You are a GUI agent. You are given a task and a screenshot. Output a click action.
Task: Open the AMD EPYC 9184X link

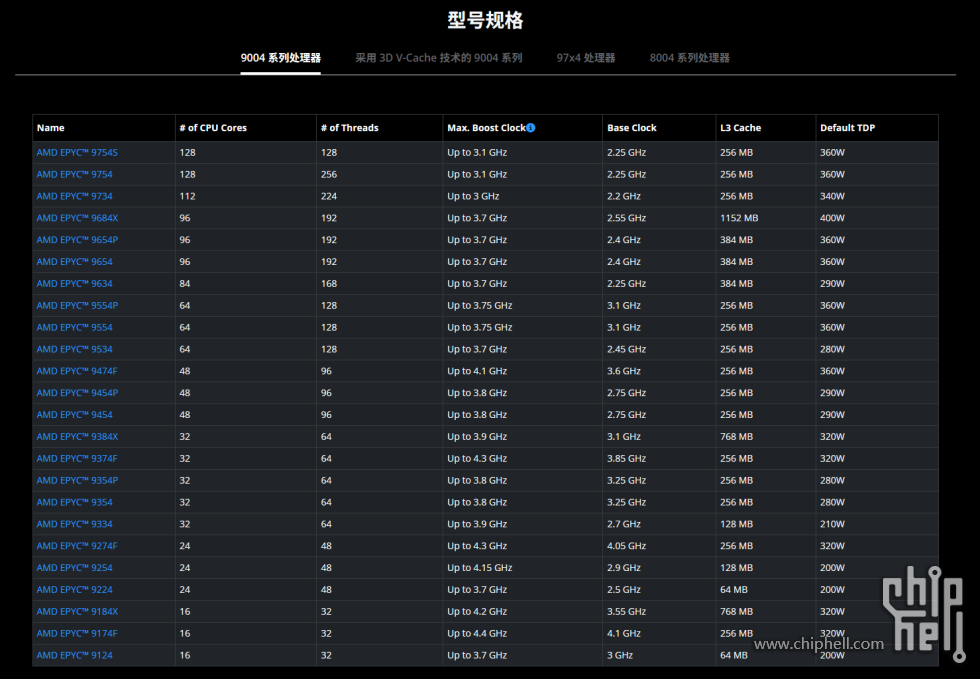click(77, 612)
